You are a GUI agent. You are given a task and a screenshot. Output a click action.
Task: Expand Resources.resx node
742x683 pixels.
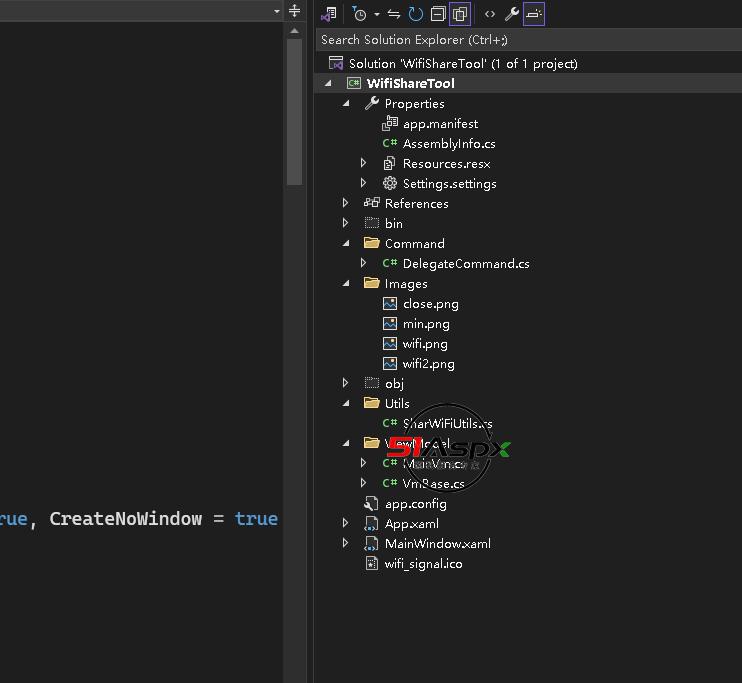tap(363, 163)
